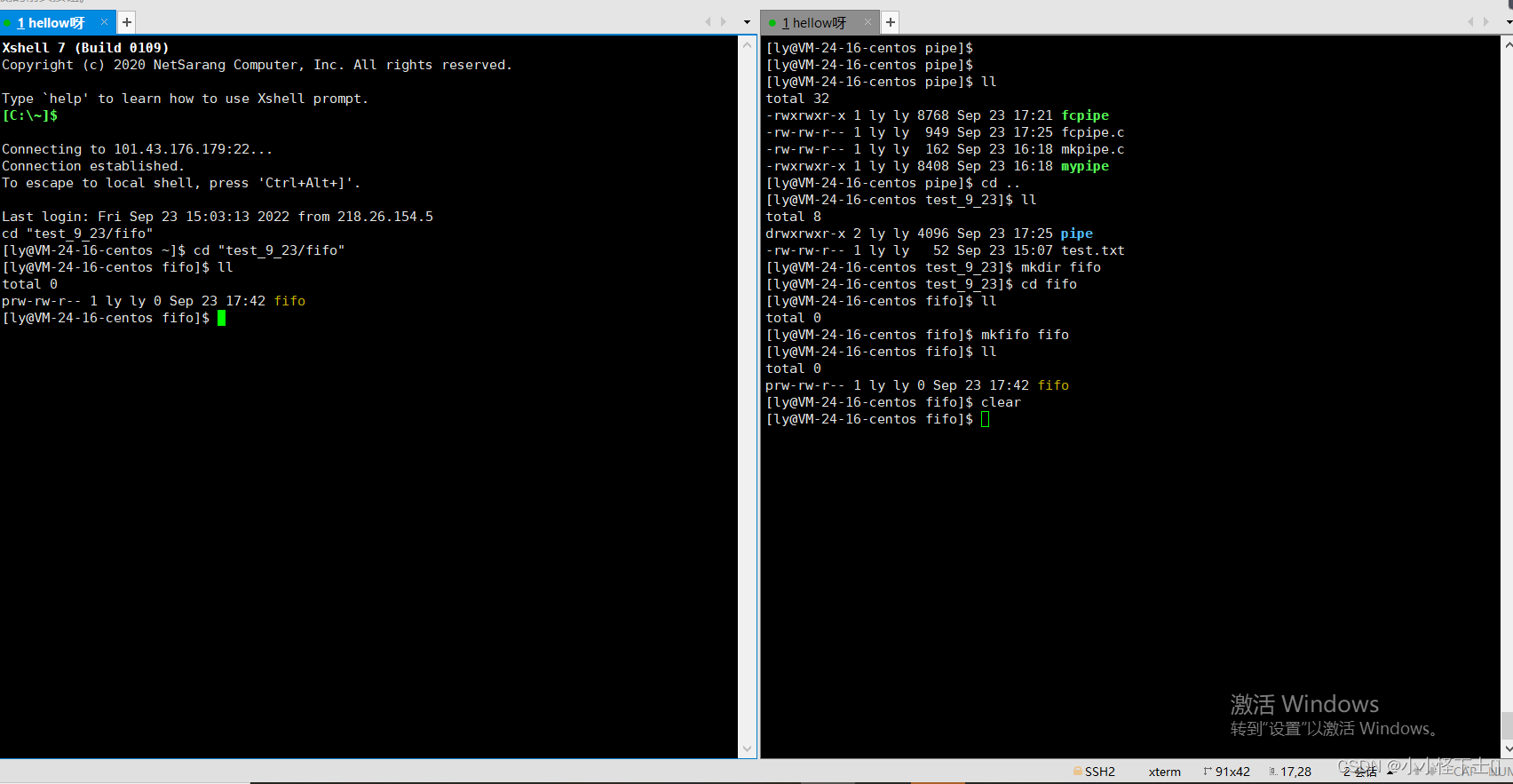Screen dimensions: 1513x784
Task: Click the green cursor in left terminal
Action: pyautogui.click(x=221, y=318)
